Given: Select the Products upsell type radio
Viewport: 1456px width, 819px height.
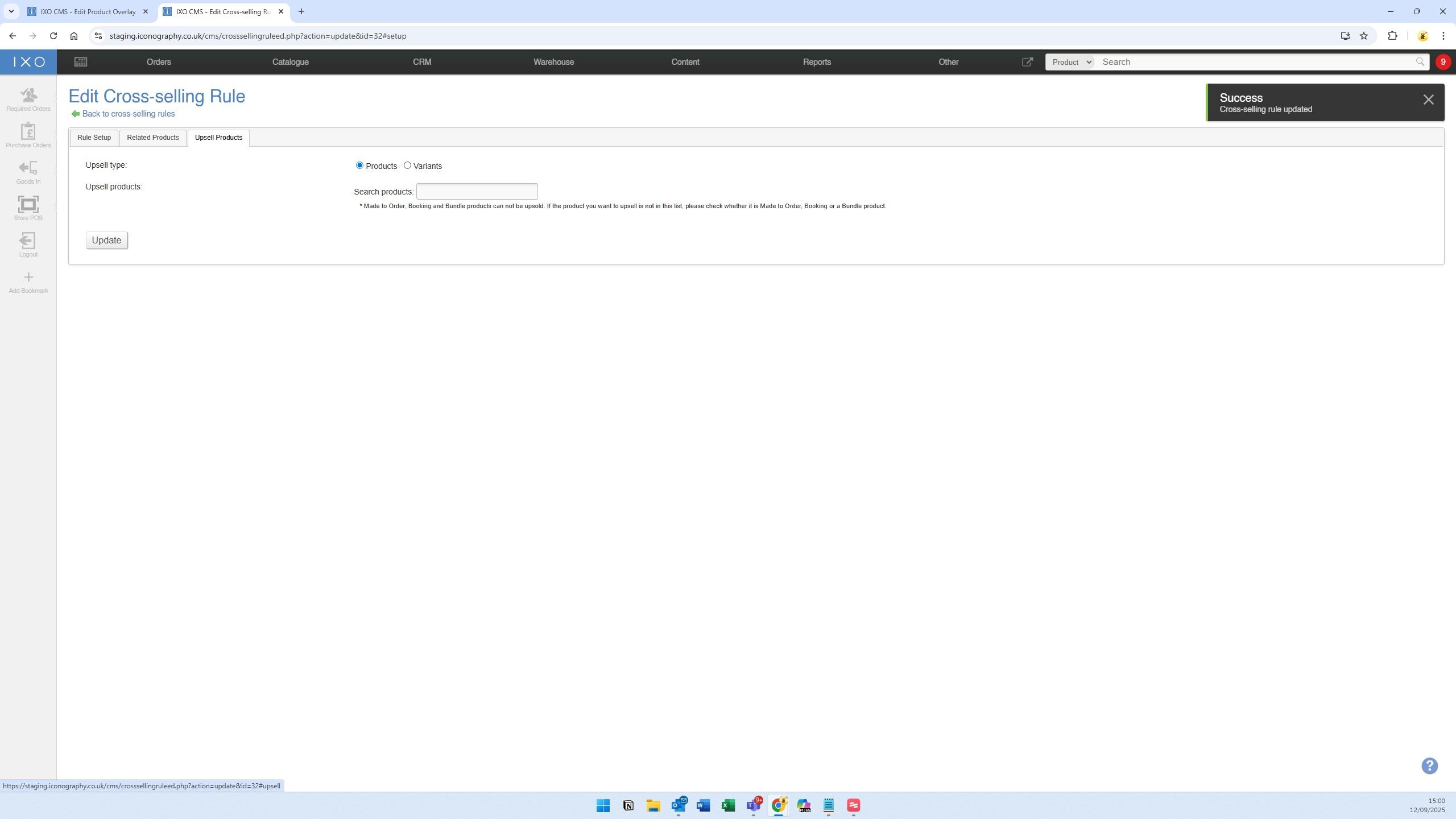Looking at the screenshot, I should pyautogui.click(x=359, y=166).
